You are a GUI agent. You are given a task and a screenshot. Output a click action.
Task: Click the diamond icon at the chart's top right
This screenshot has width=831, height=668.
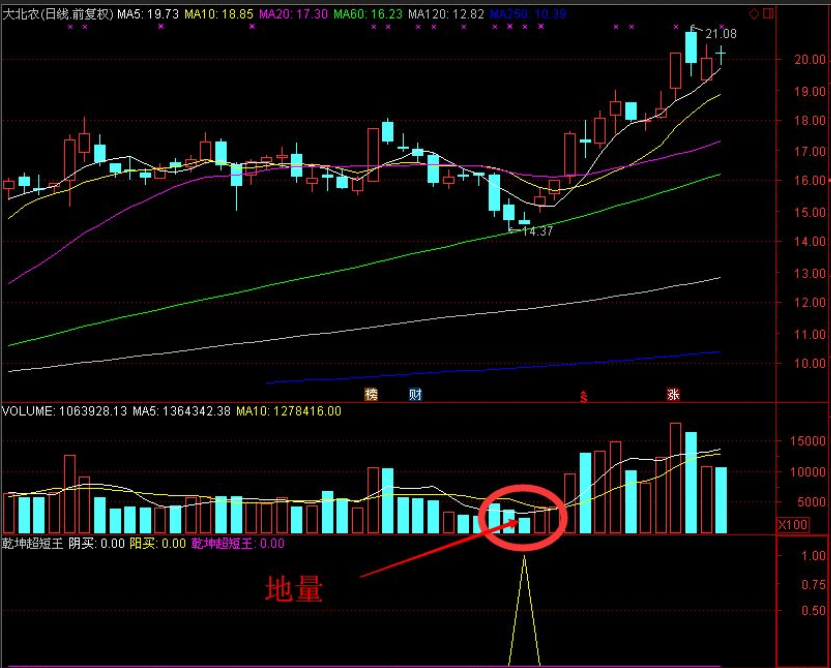click(x=754, y=14)
